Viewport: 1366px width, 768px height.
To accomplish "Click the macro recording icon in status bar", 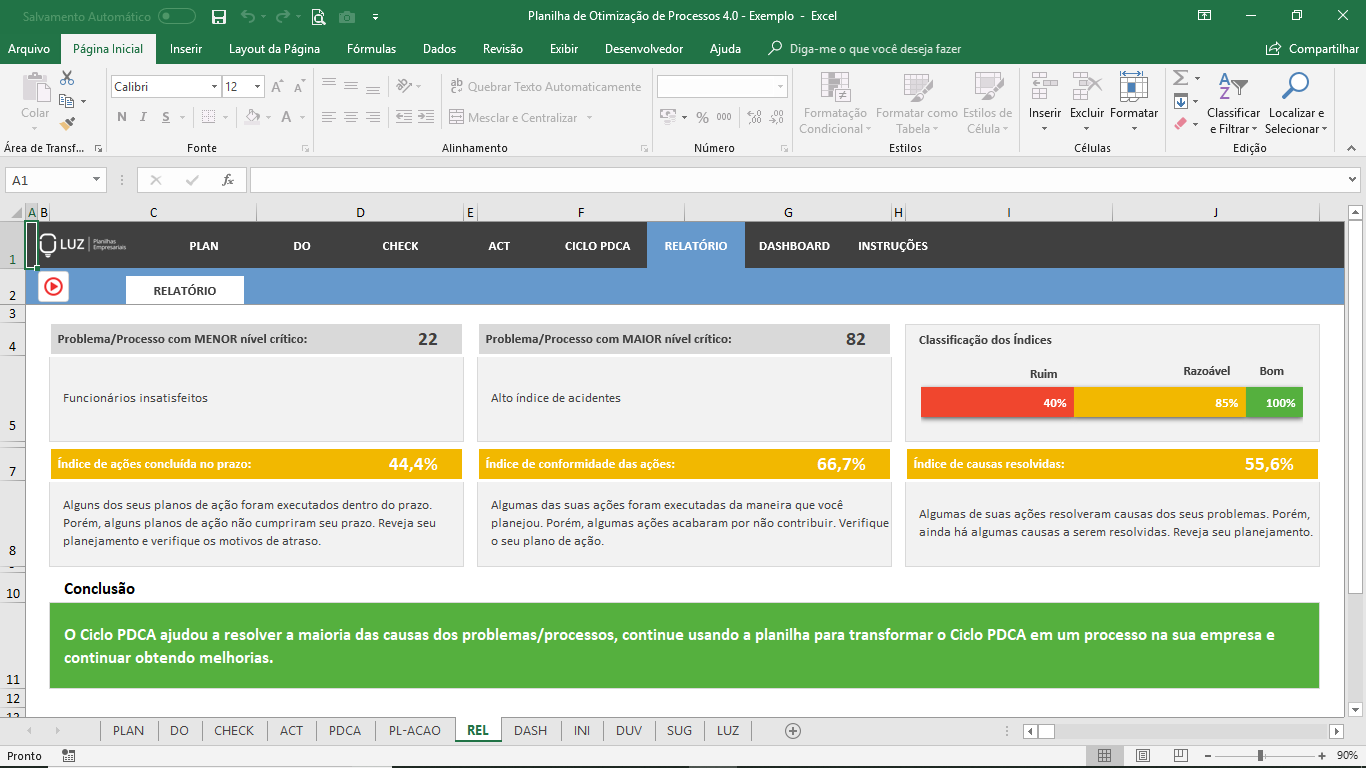I will 68,756.
